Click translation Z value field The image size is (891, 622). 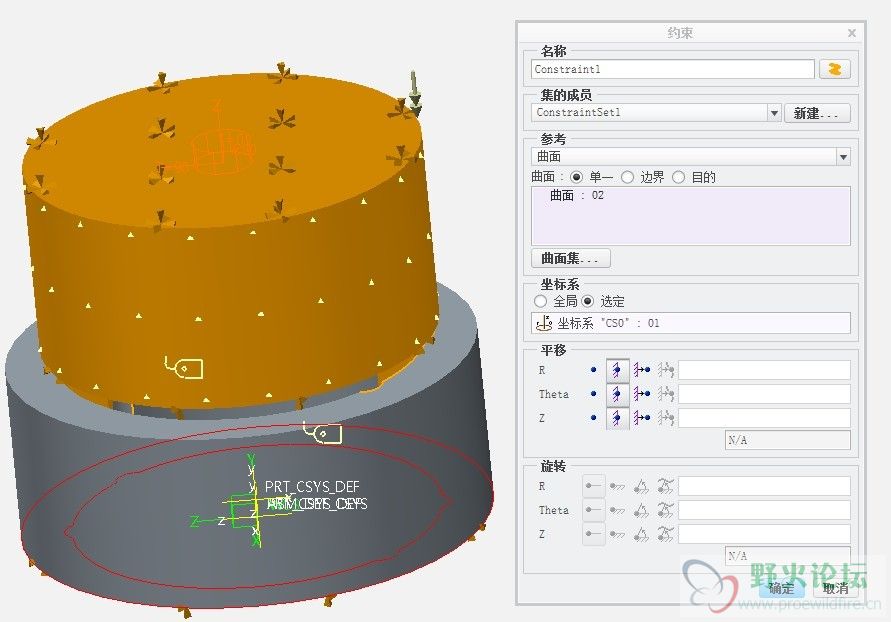tap(764, 418)
